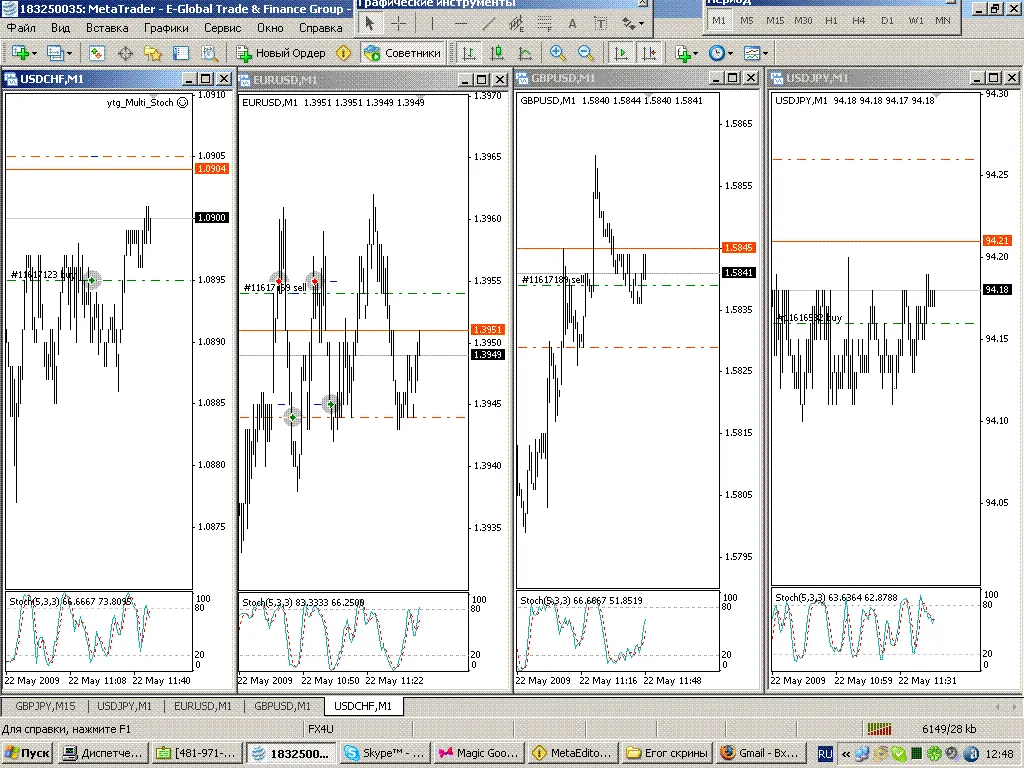The image size is (1024, 768).
Task: Switch timeframe to H1
Action: click(833, 19)
